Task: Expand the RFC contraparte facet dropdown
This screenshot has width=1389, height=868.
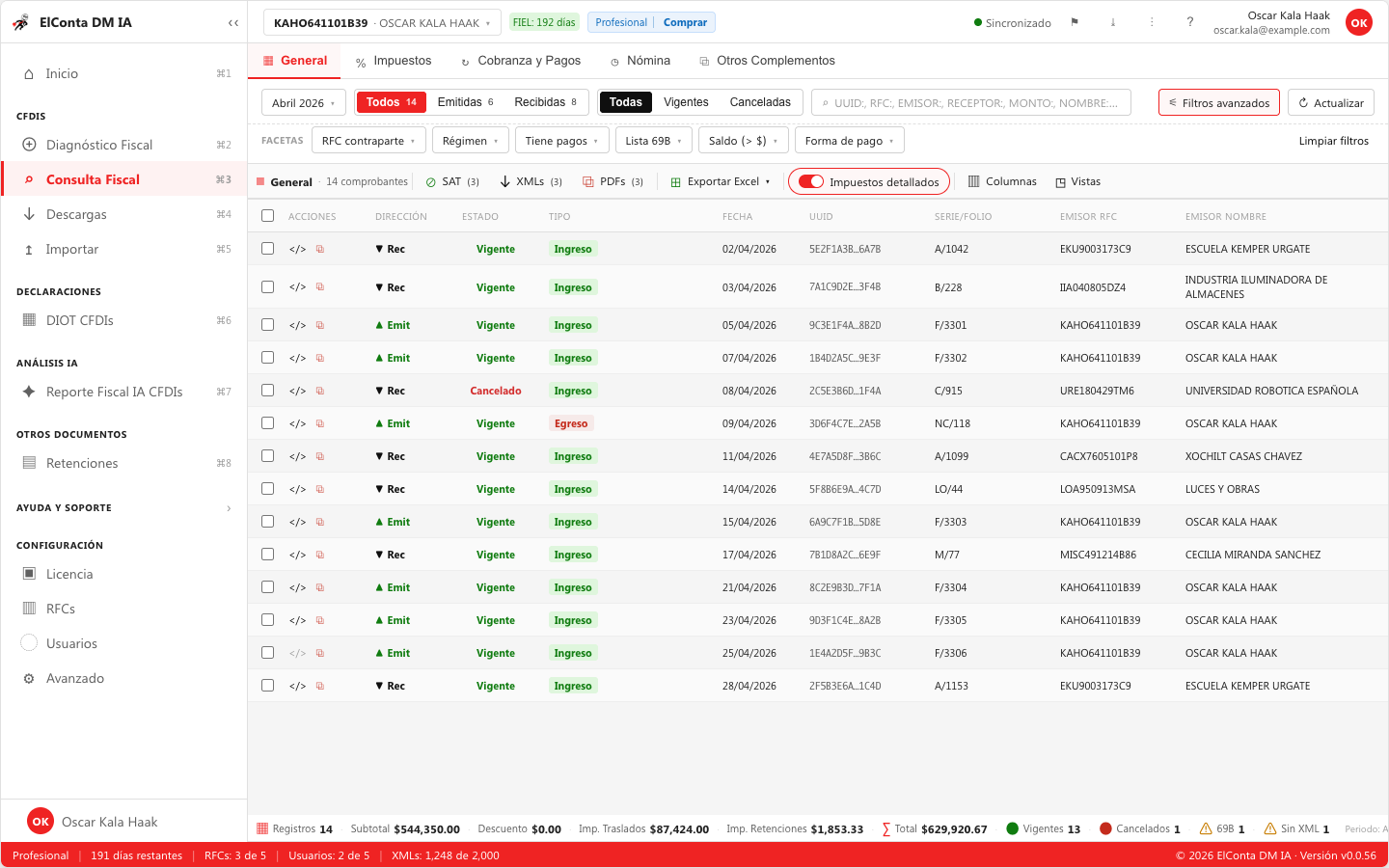Action: pos(368,141)
